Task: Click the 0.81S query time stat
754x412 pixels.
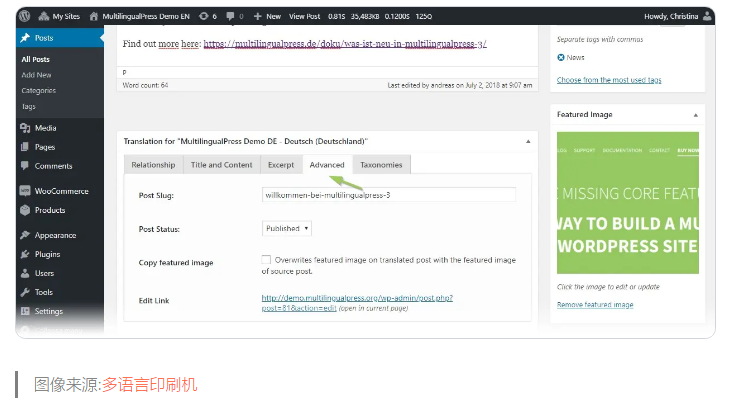Action: (337, 16)
